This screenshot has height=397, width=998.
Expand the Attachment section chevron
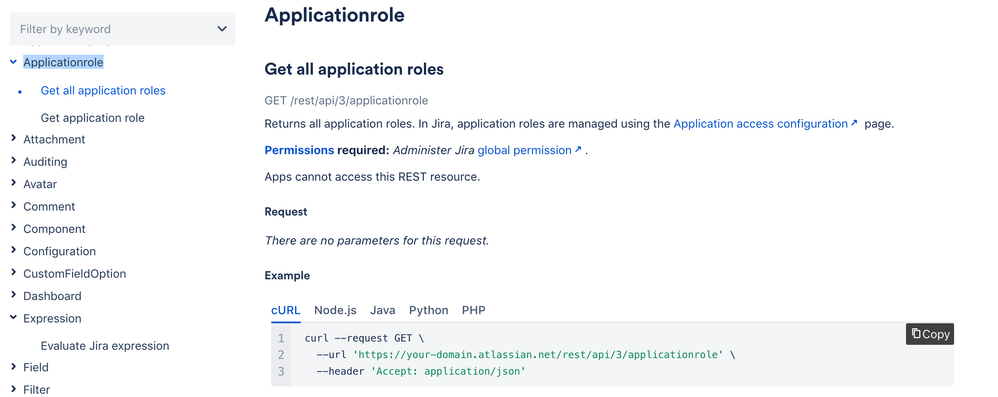pos(13,139)
